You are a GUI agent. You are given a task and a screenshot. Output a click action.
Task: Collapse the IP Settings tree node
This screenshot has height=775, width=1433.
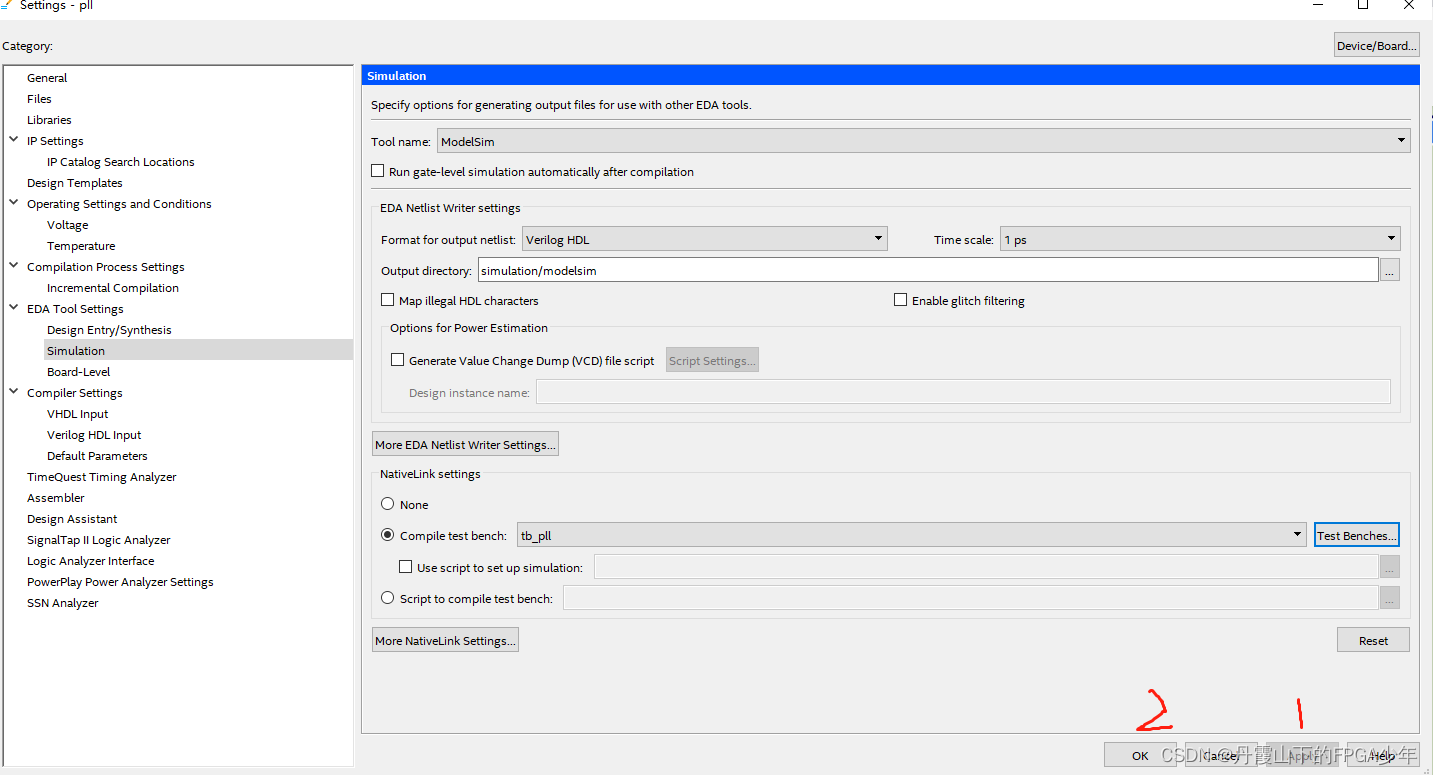14,141
